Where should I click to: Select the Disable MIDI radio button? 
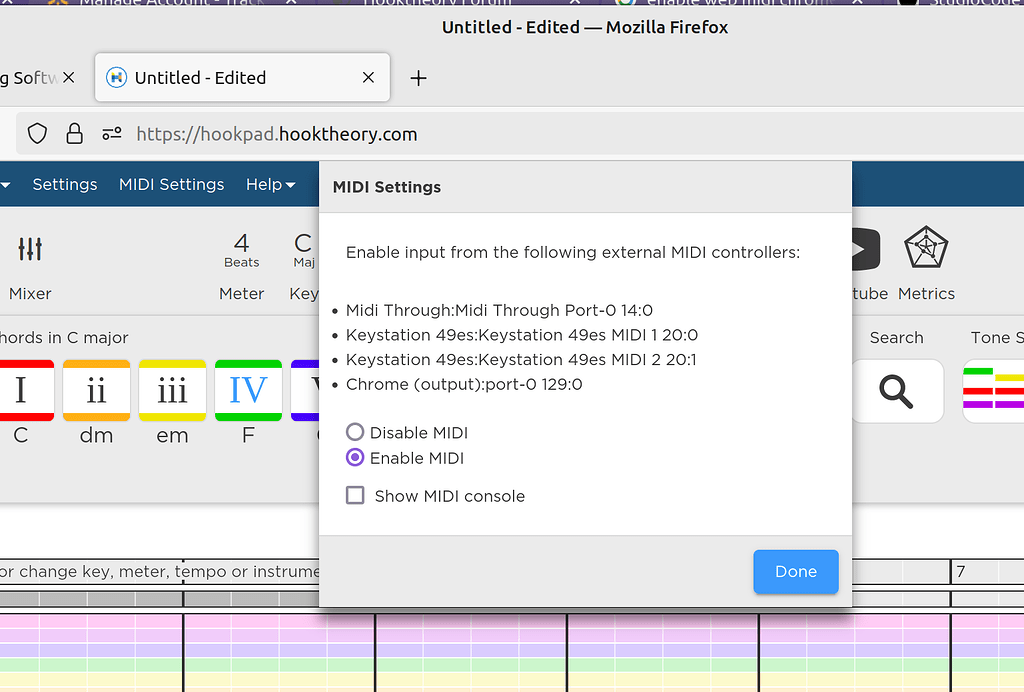tap(355, 432)
